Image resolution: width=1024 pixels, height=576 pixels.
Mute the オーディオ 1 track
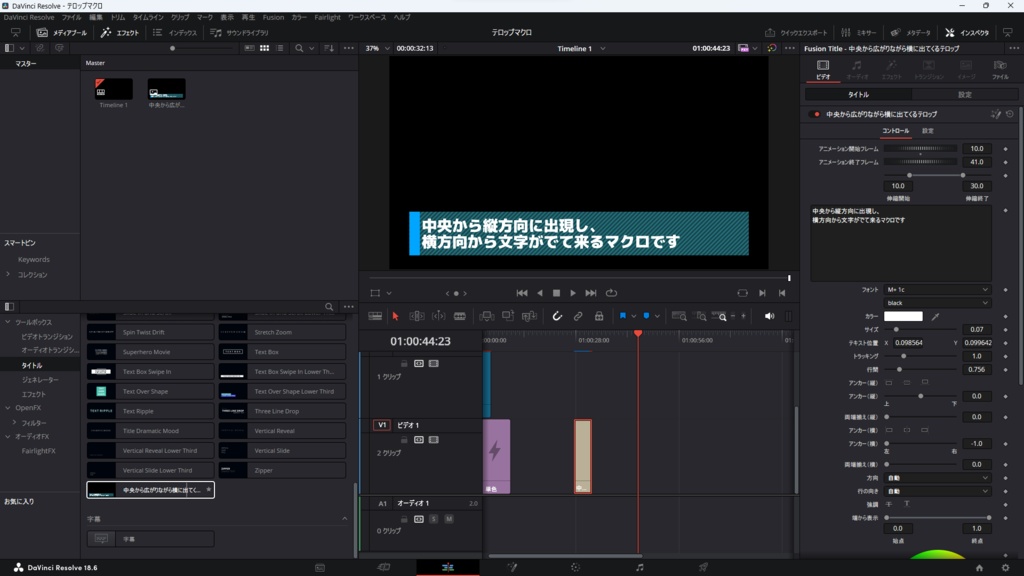449,519
